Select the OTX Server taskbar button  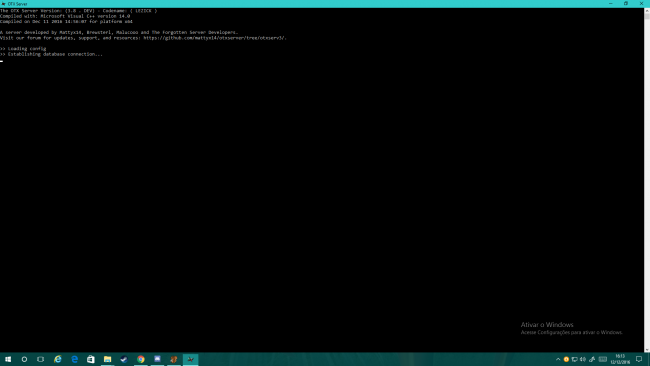point(190,359)
